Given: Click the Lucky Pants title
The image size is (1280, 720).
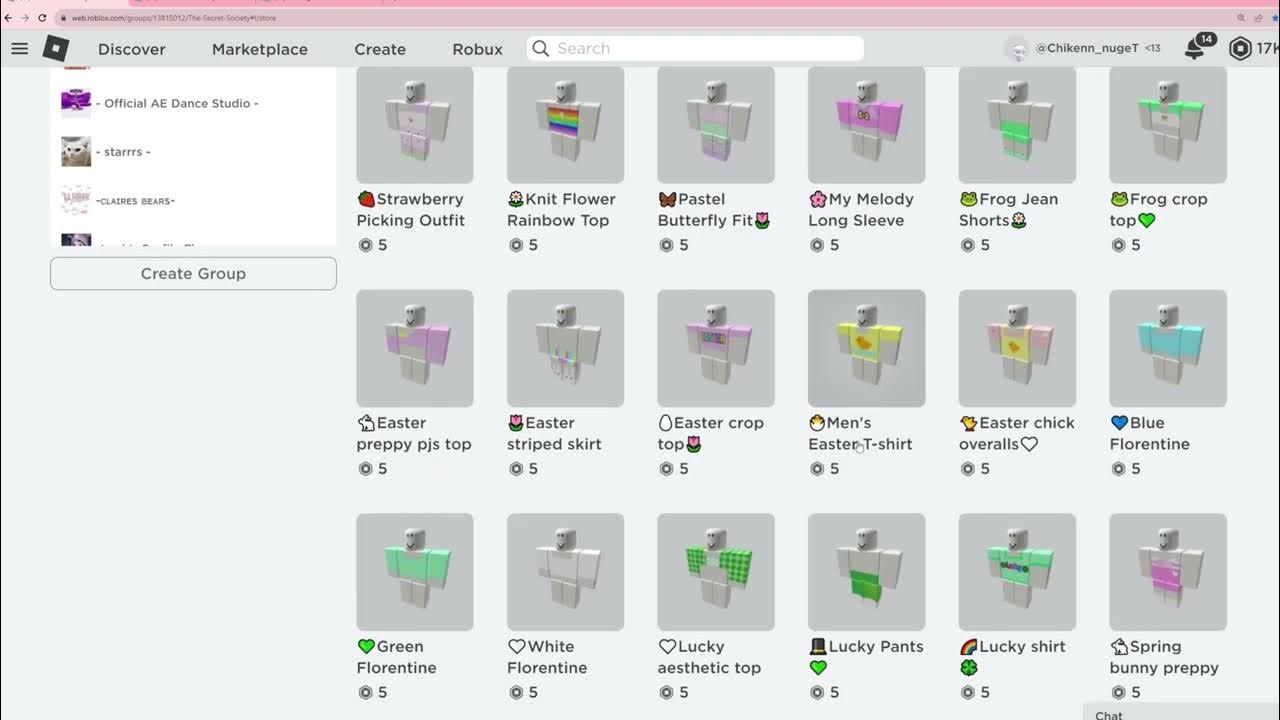Looking at the screenshot, I should (866, 657).
